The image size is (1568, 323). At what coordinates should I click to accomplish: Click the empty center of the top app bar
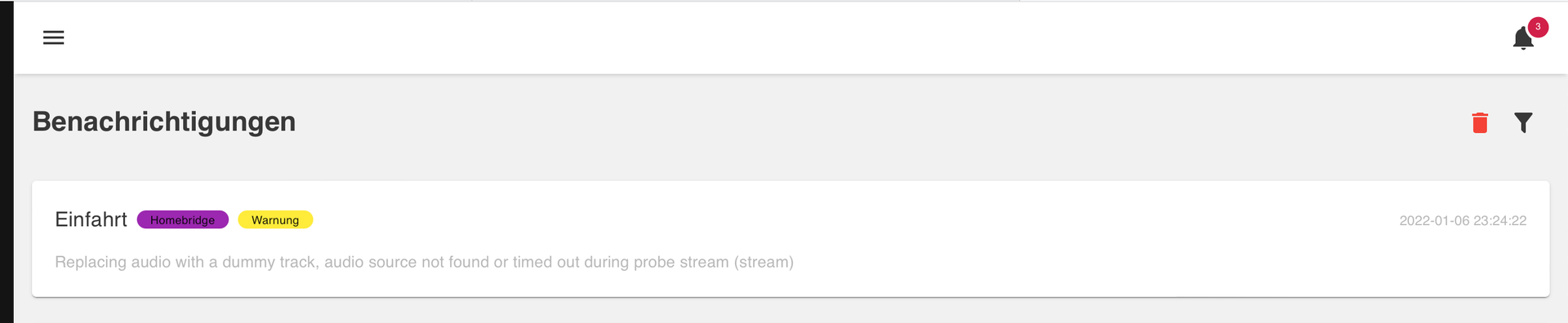tap(784, 38)
